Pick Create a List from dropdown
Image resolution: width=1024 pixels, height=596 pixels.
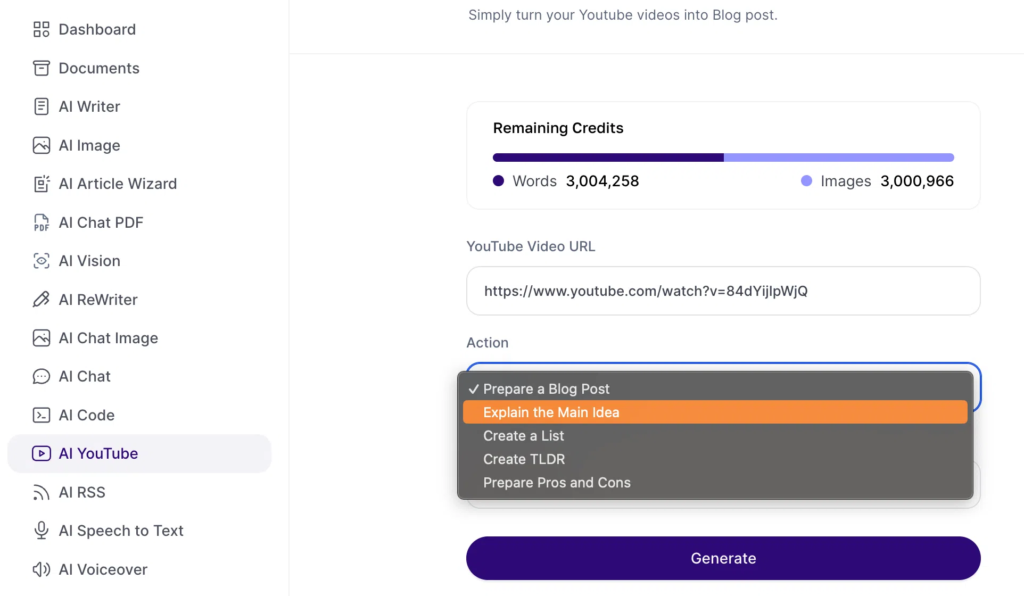[x=524, y=436]
